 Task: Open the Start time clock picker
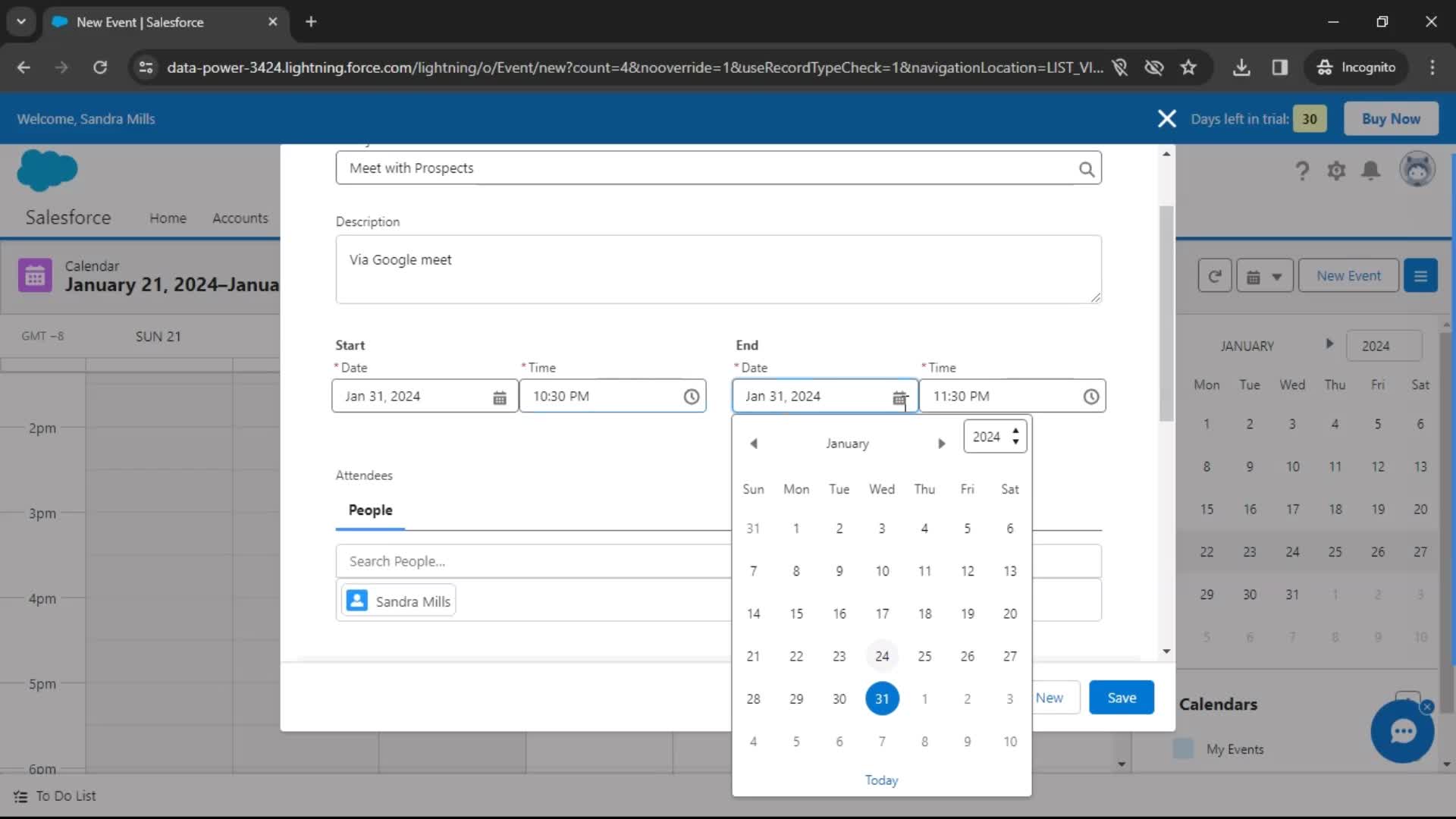pyautogui.click(x=691, y=397)
